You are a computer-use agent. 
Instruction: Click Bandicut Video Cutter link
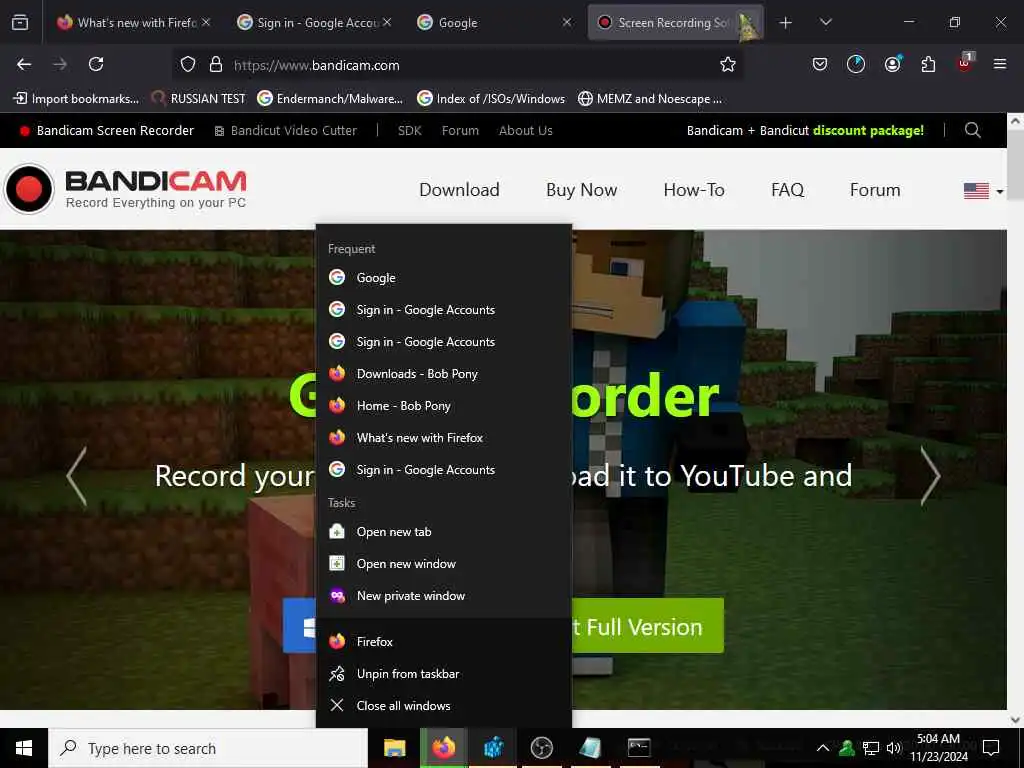(x=286, y=131)
